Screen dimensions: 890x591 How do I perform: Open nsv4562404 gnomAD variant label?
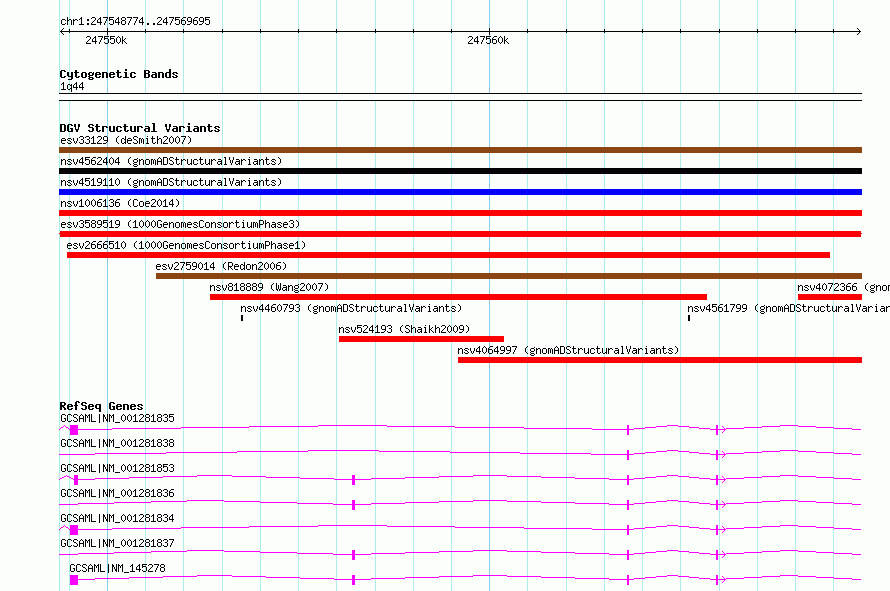(x=171, y=161)
